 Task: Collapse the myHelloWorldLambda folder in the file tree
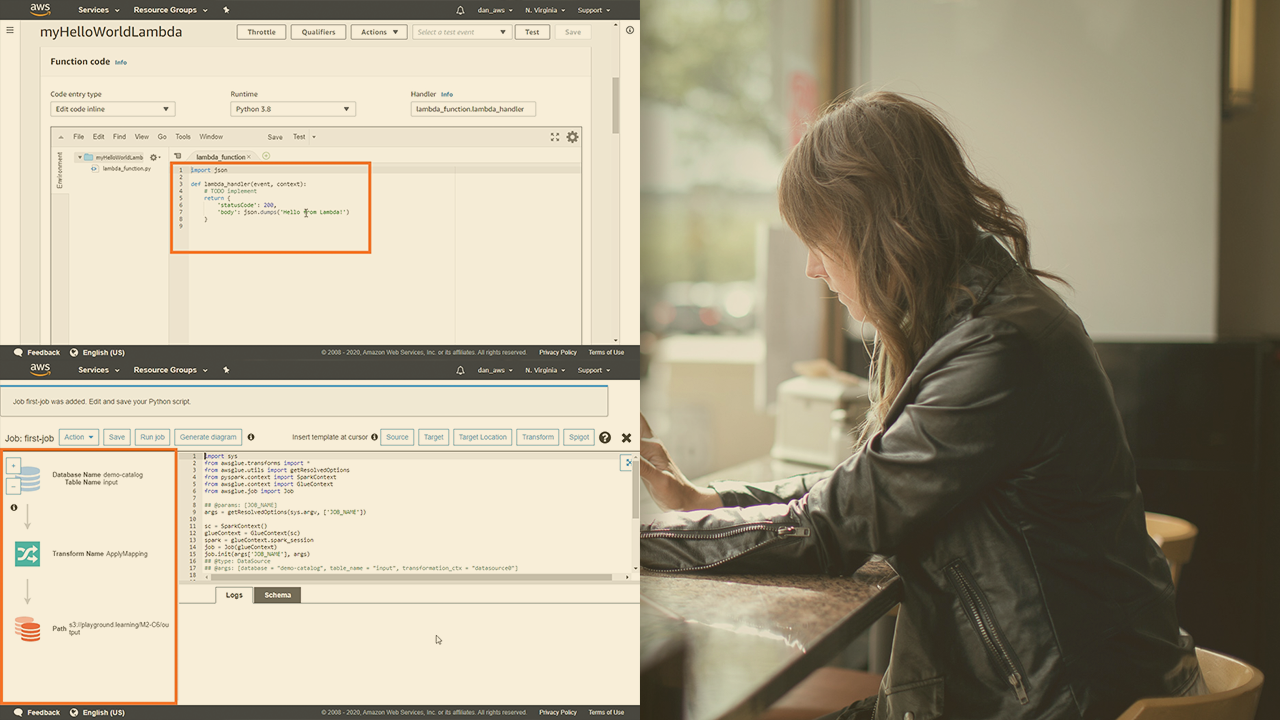point(79,157)
